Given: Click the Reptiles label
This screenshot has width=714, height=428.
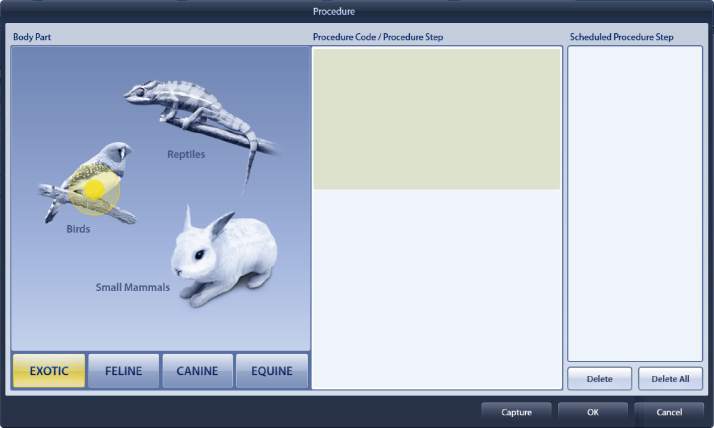Looking at the screenshot, I should tap(186, 154).
